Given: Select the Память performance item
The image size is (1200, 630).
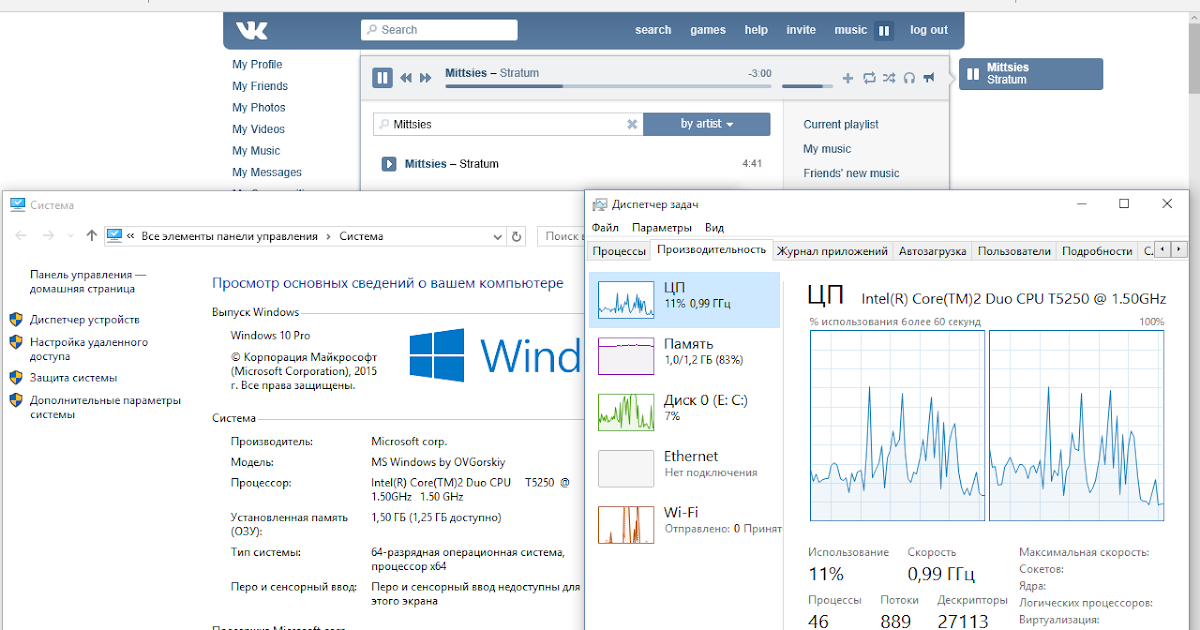Looking at the screenshot, I should tap(684, 355).
